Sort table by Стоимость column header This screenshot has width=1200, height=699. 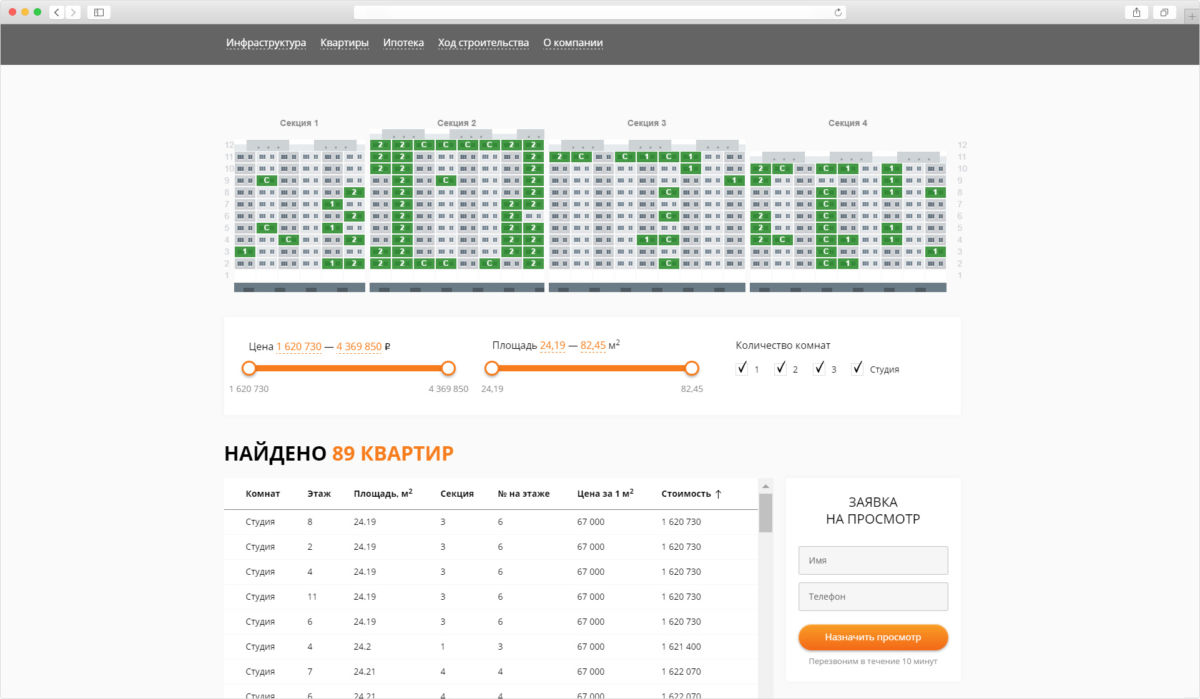[691, 494]
